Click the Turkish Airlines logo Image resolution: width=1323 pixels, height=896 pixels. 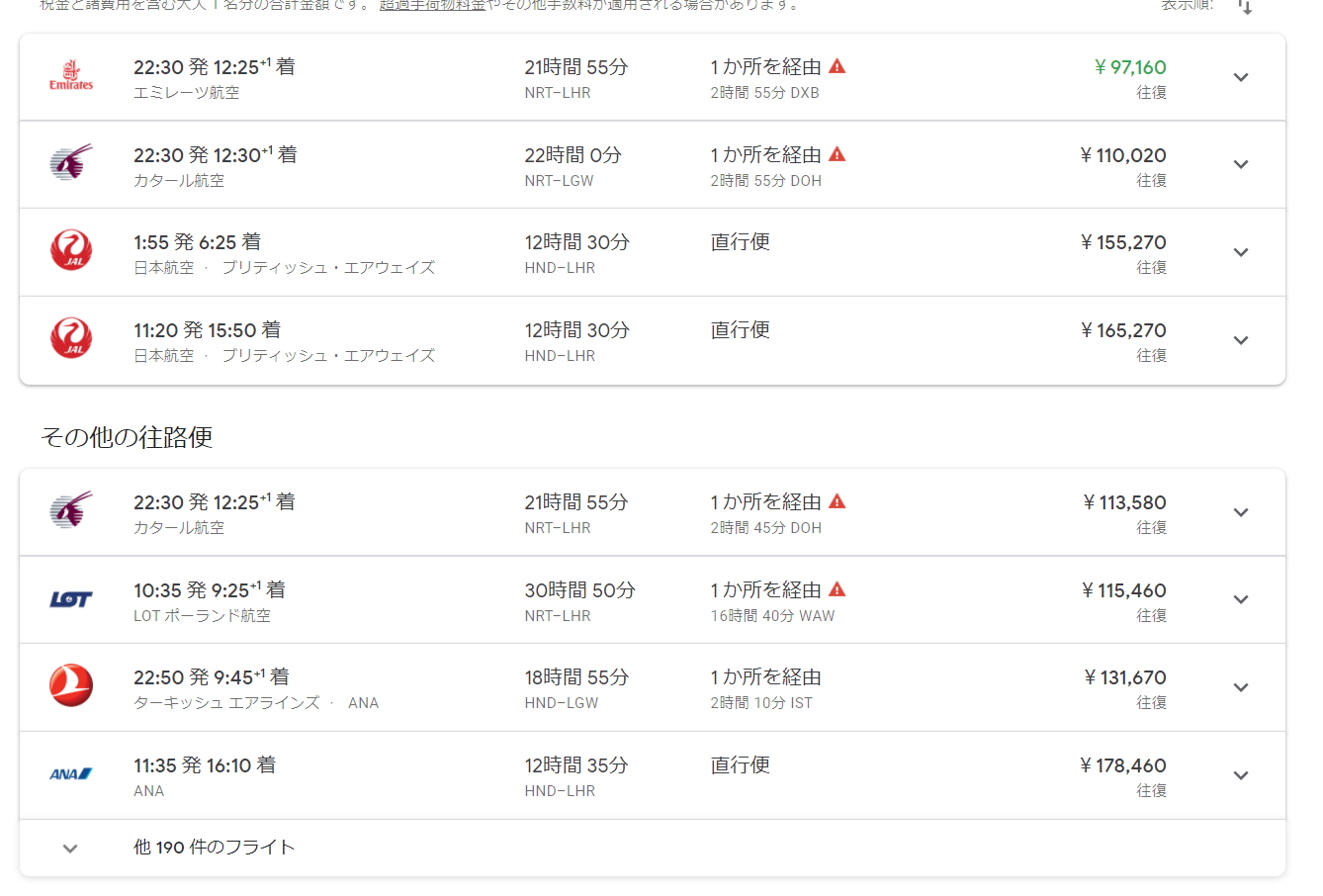71,686
